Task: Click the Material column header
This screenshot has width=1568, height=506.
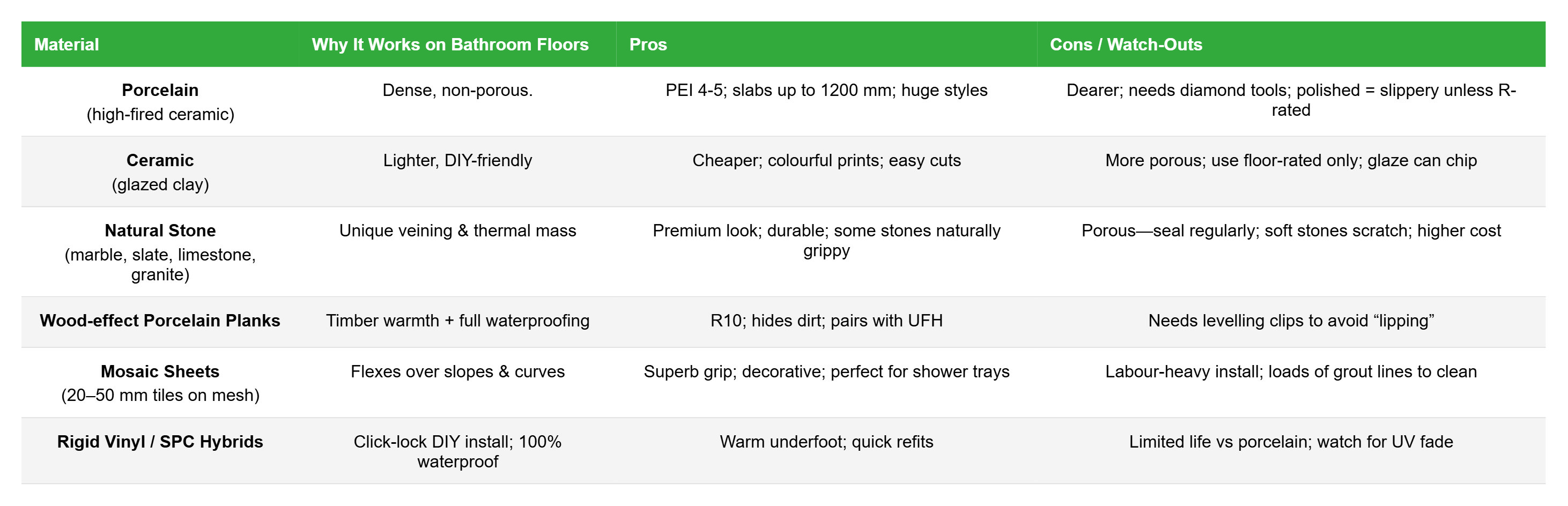Action: tap(66, 44)
